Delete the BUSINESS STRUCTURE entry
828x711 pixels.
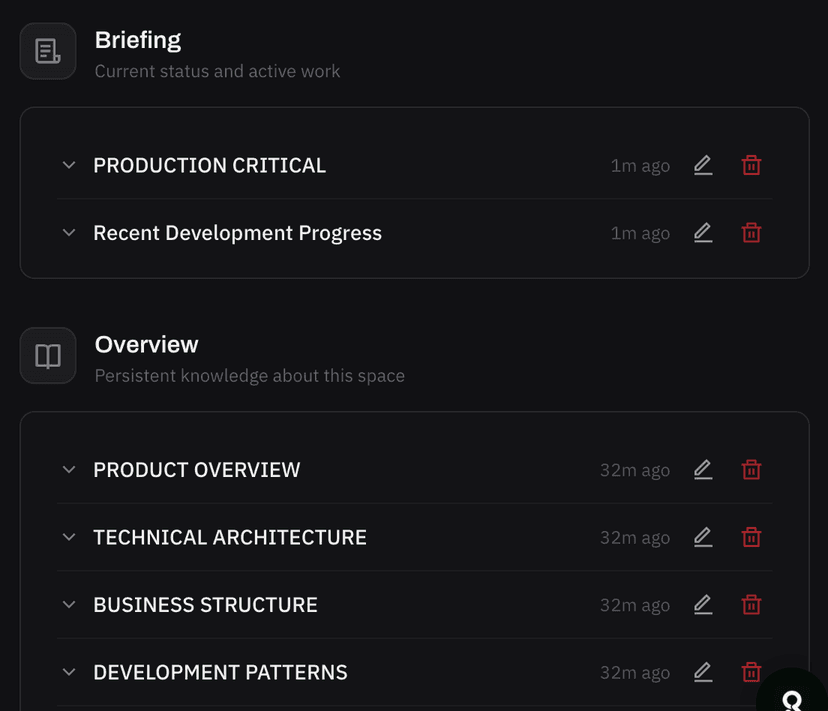(x=751, y=605)
